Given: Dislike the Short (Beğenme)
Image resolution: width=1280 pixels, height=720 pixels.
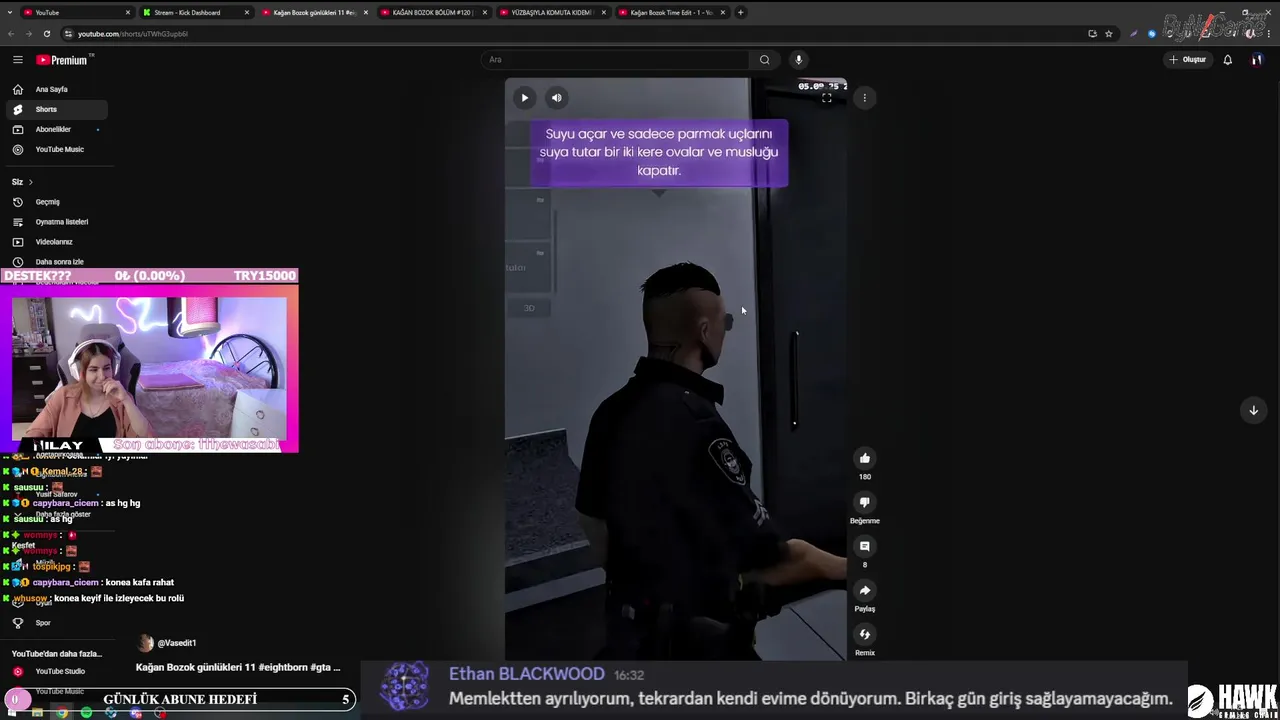Looking at the screenshot, I should [x=865, y=502].
